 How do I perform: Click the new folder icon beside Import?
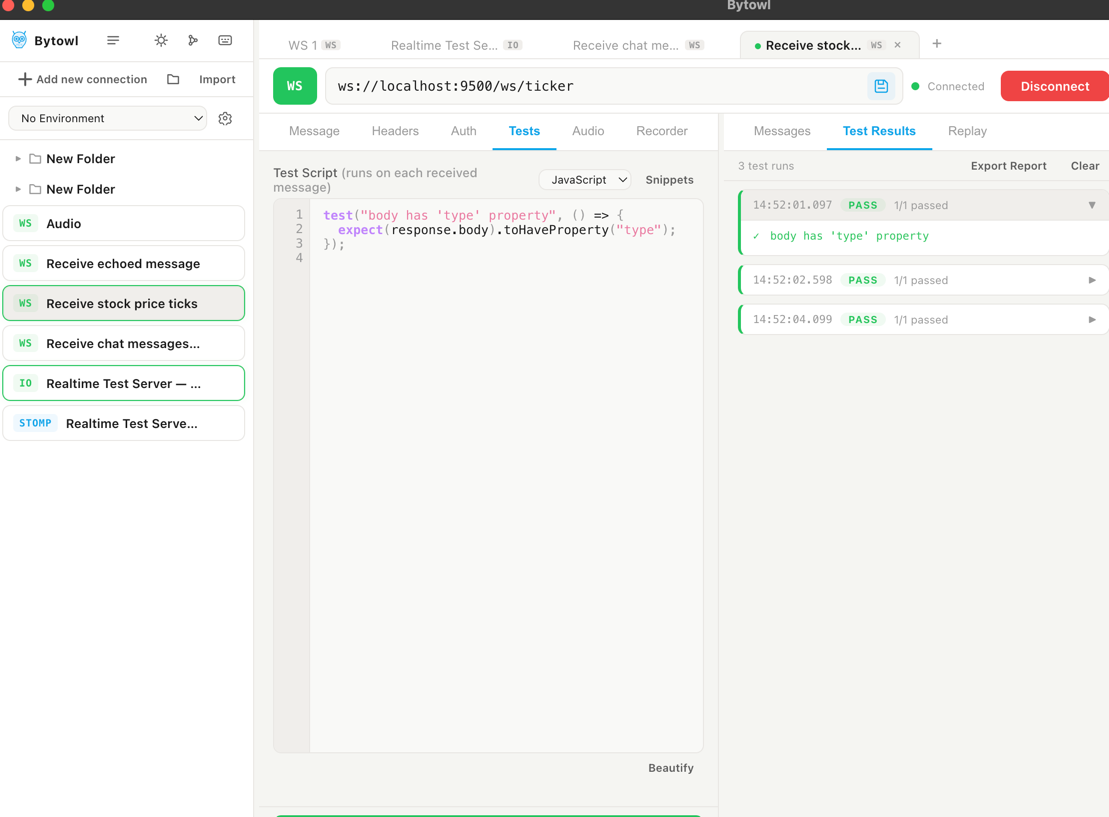point(173,79)
